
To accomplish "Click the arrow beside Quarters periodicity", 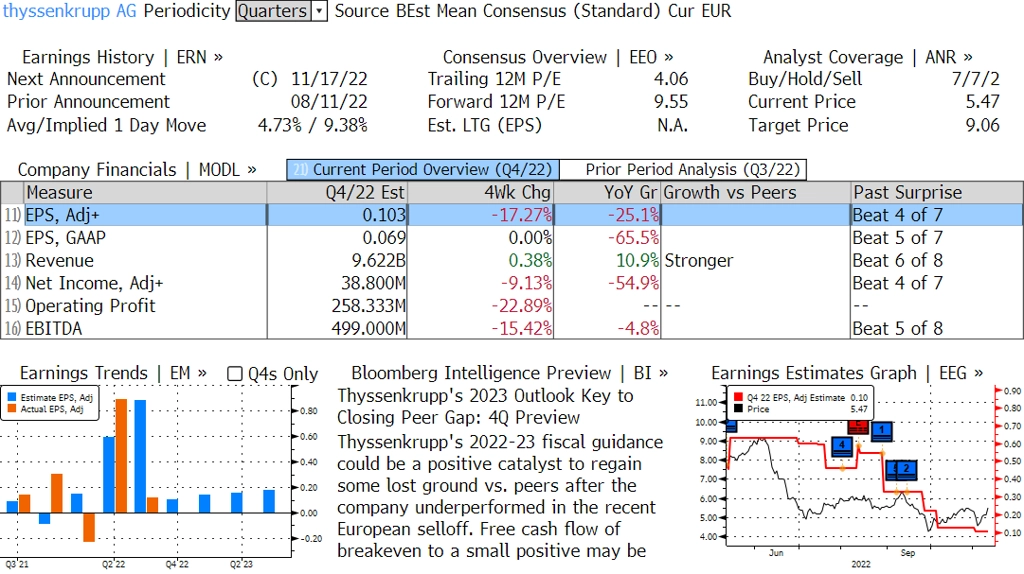I will coord(319,11).
